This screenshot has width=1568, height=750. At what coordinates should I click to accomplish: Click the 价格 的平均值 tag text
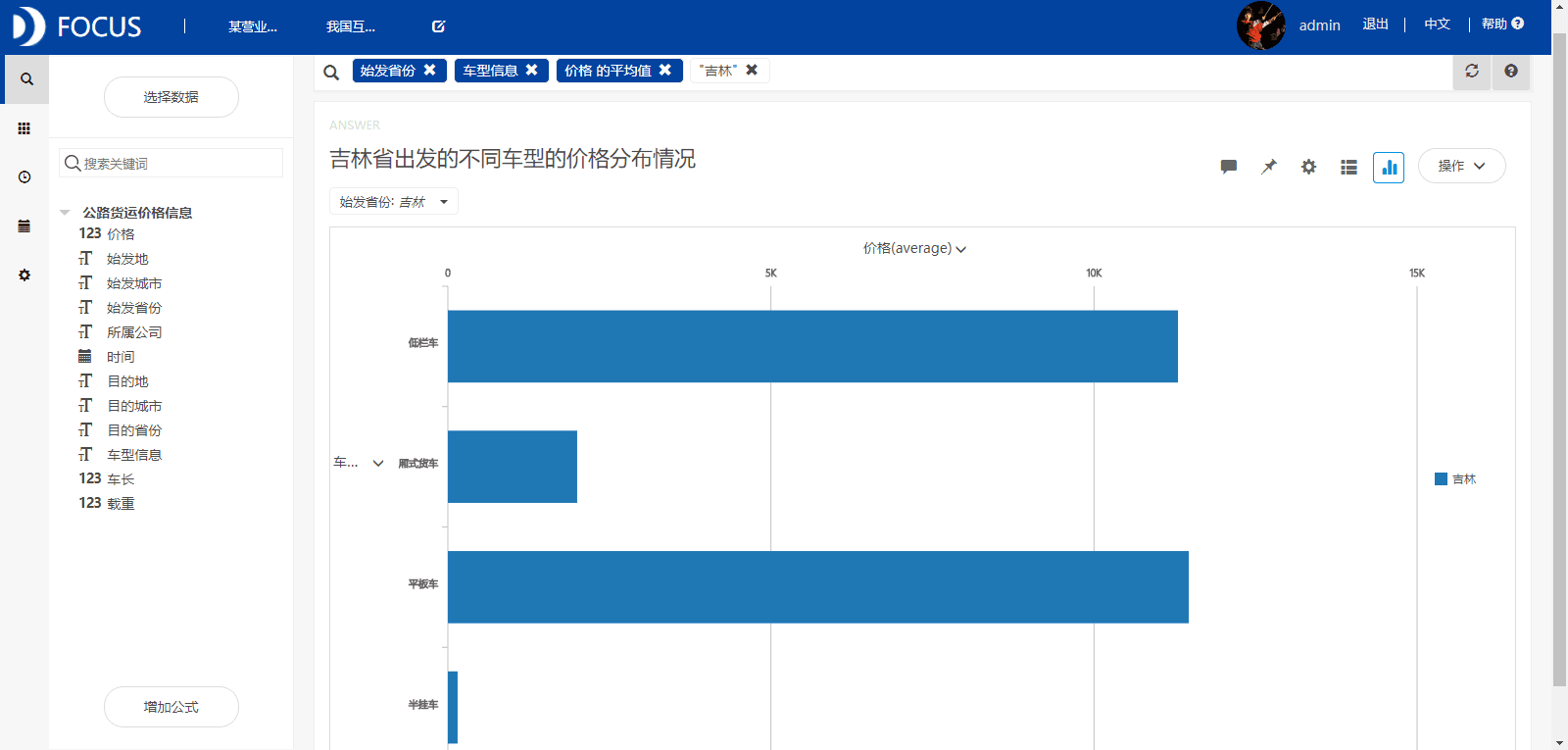point(608,71)
